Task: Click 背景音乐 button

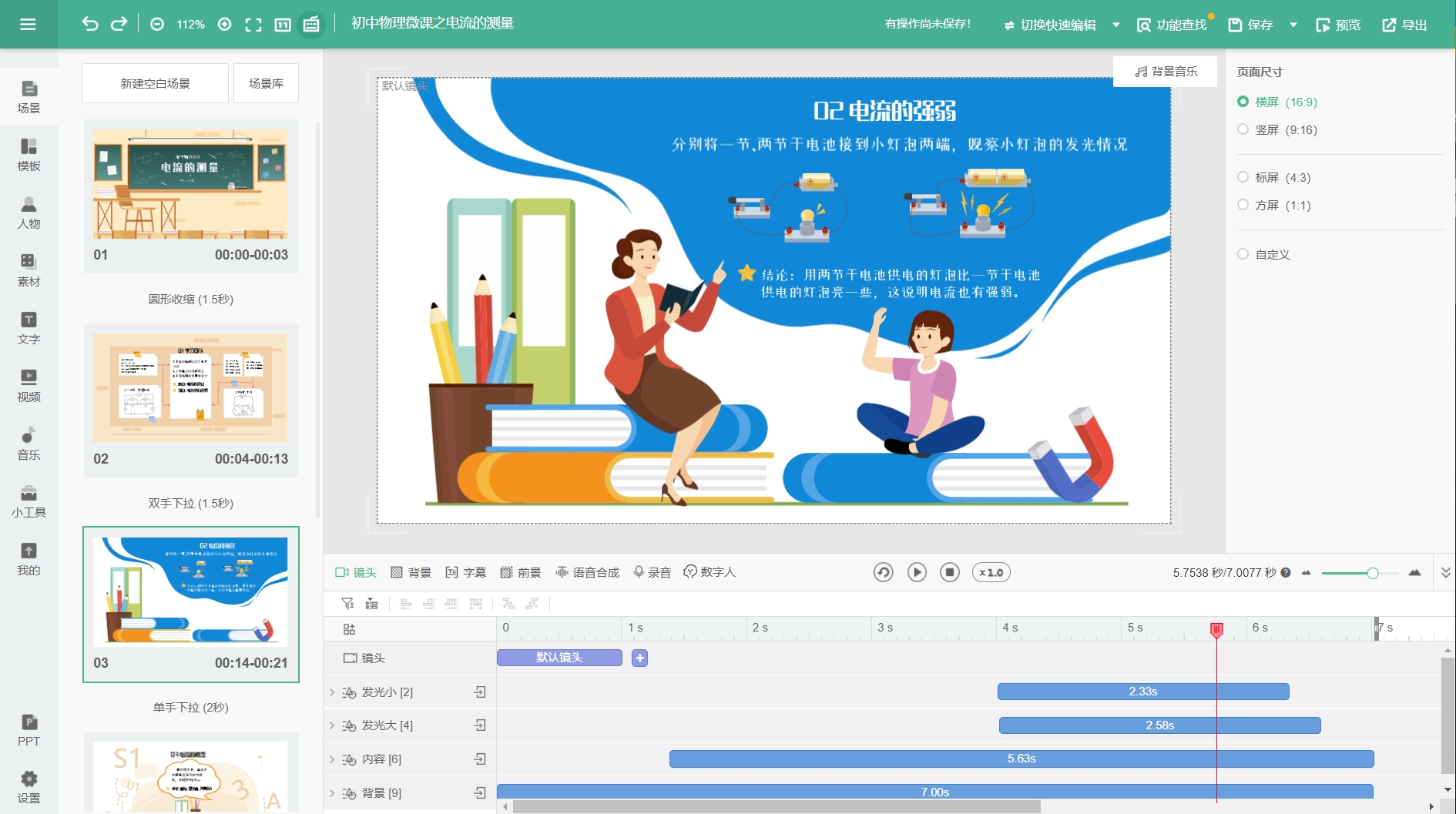Action: (1166, 72)
